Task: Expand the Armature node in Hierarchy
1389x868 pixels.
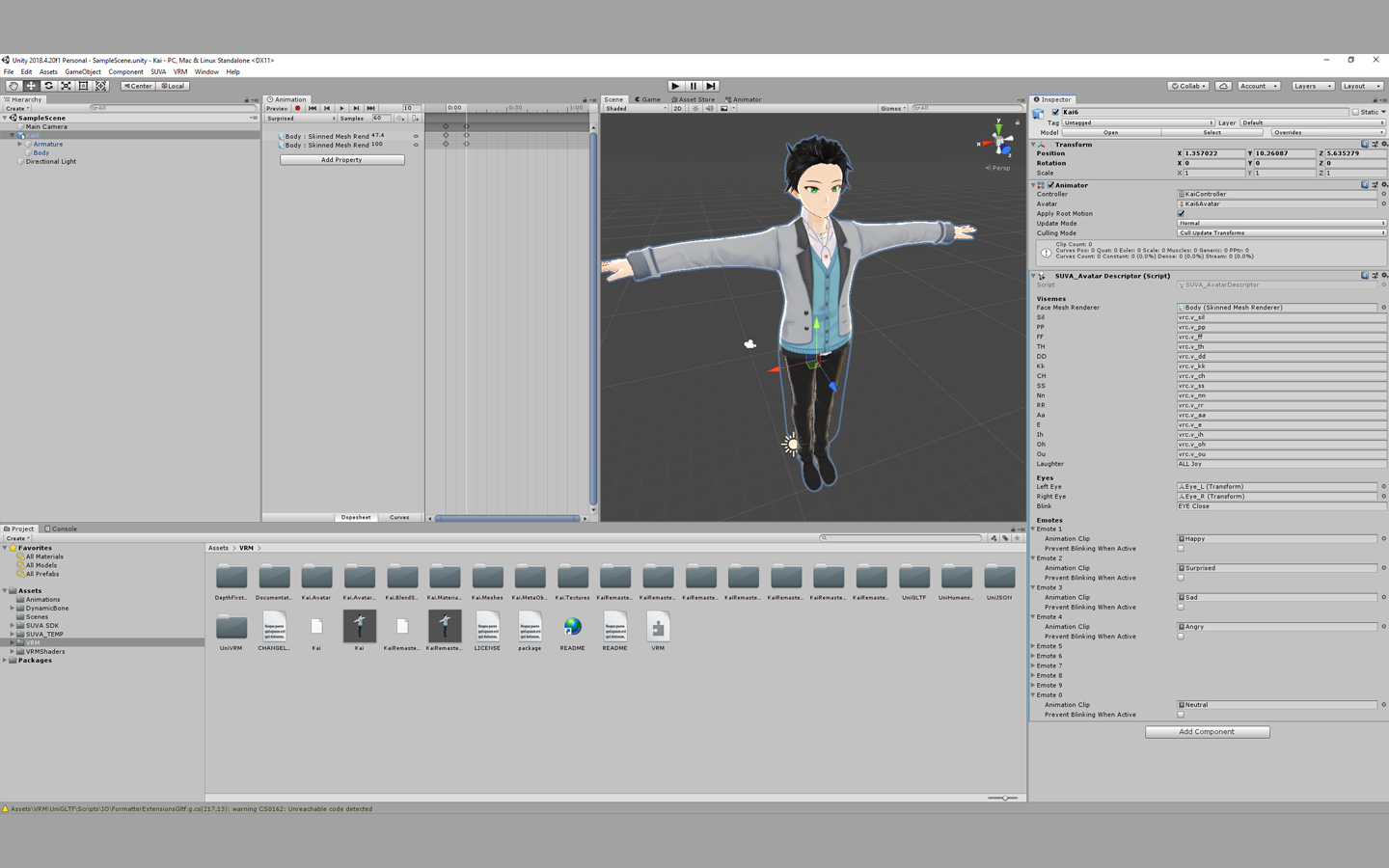Action: 20,144
